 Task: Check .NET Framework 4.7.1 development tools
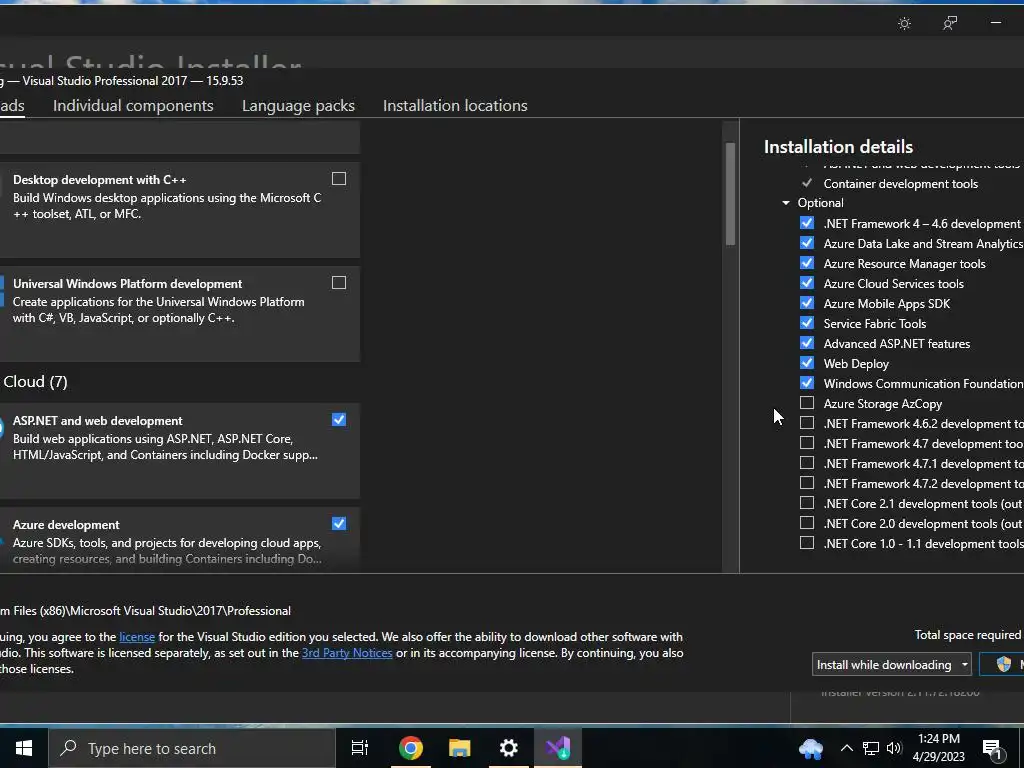coord(807,463)
